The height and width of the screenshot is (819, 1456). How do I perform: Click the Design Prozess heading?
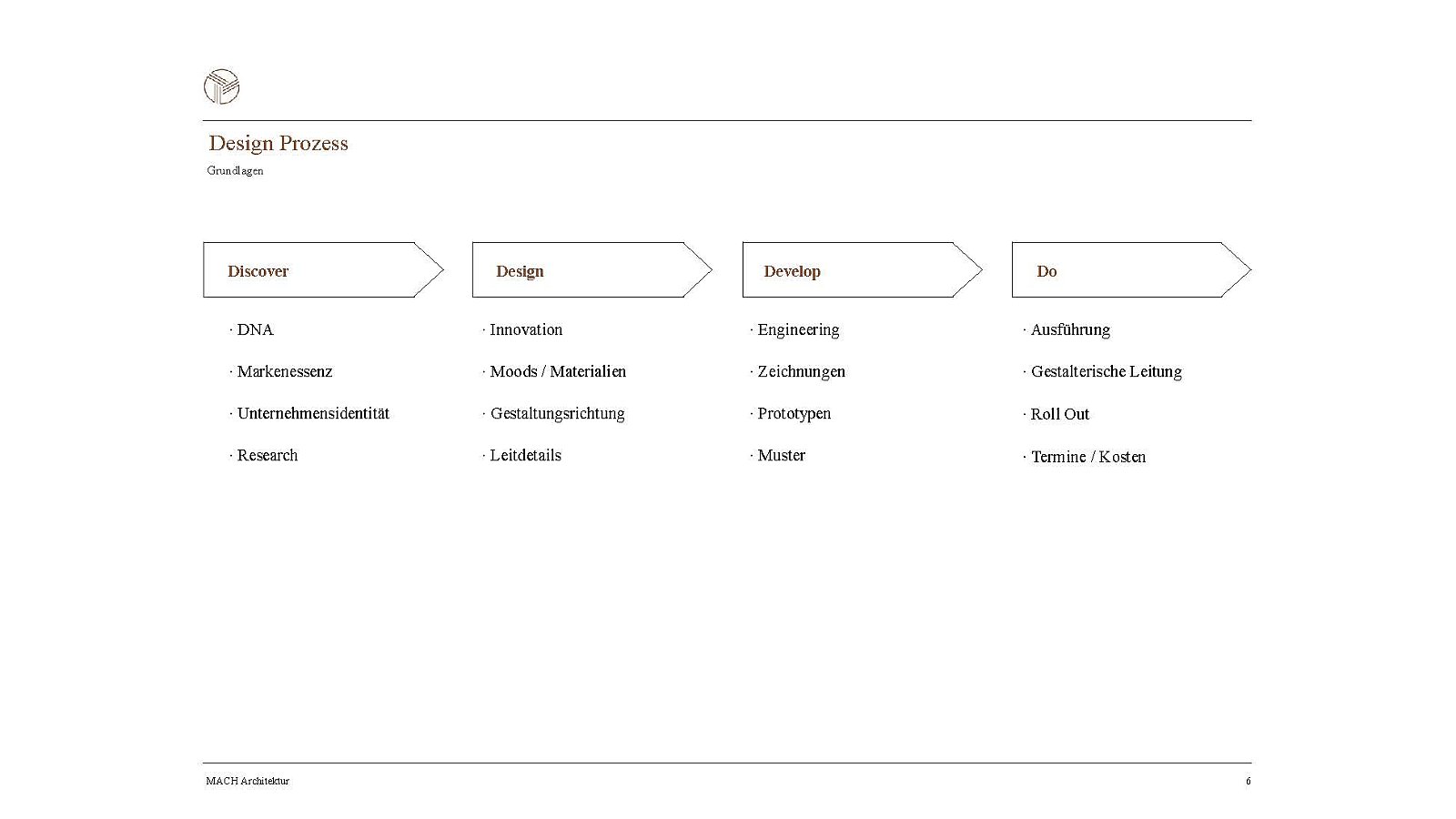278,143
